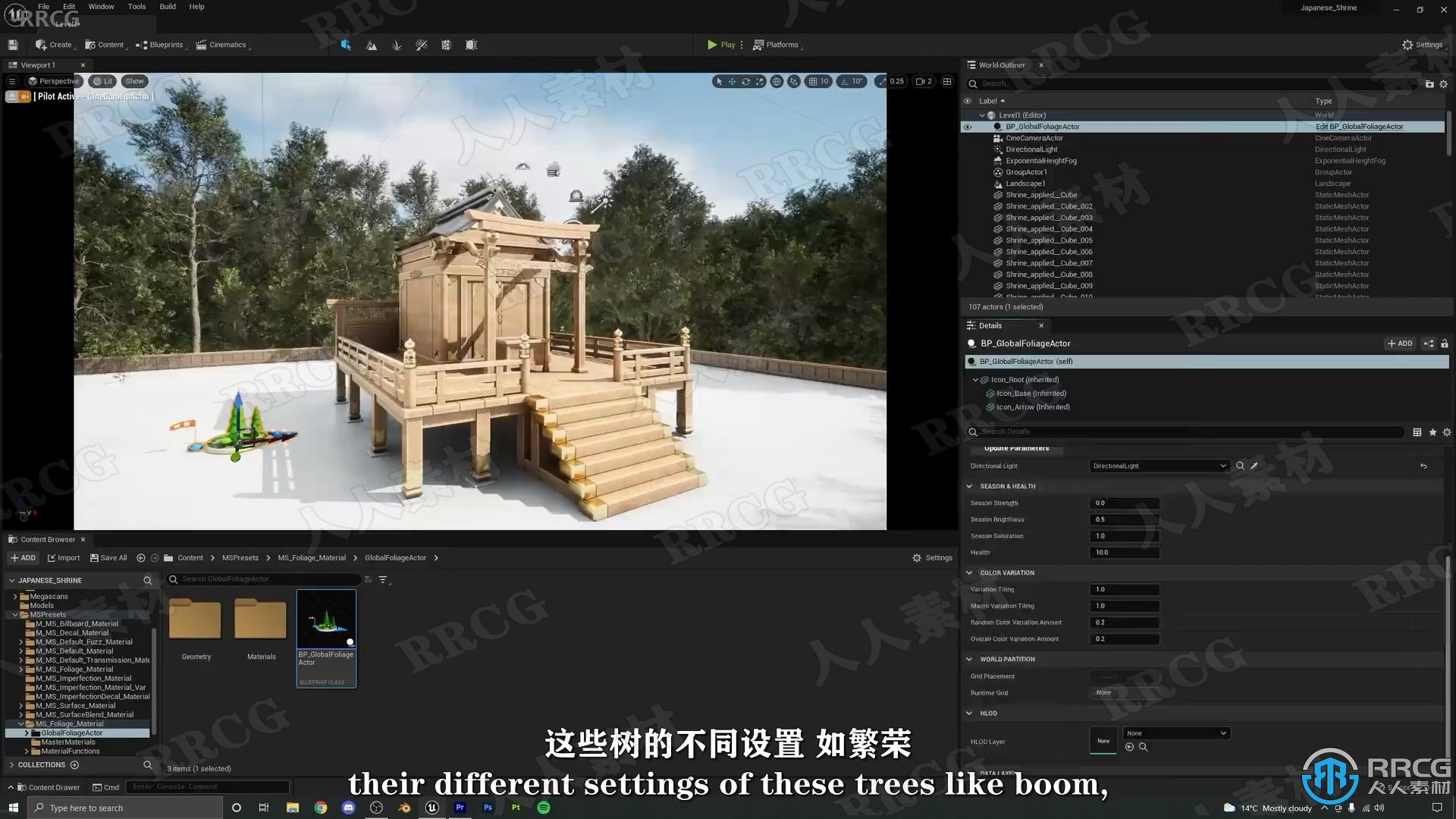
Task: Select BP_GlobalFoliageActor blueprint thumbnail
Action: point(326,639)
